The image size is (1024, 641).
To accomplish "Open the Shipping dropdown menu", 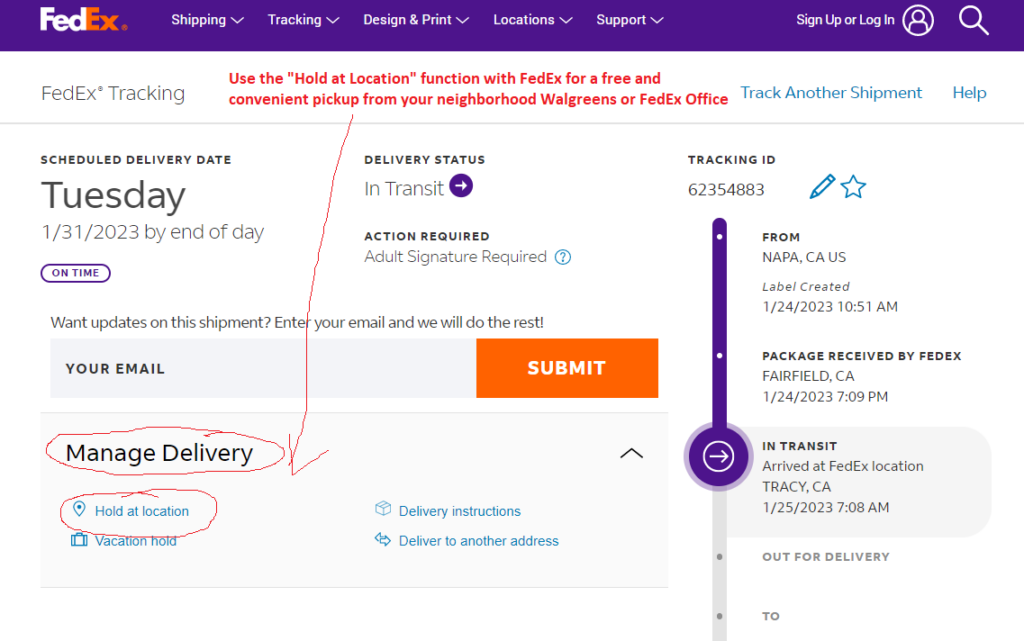I will (199, 19).
